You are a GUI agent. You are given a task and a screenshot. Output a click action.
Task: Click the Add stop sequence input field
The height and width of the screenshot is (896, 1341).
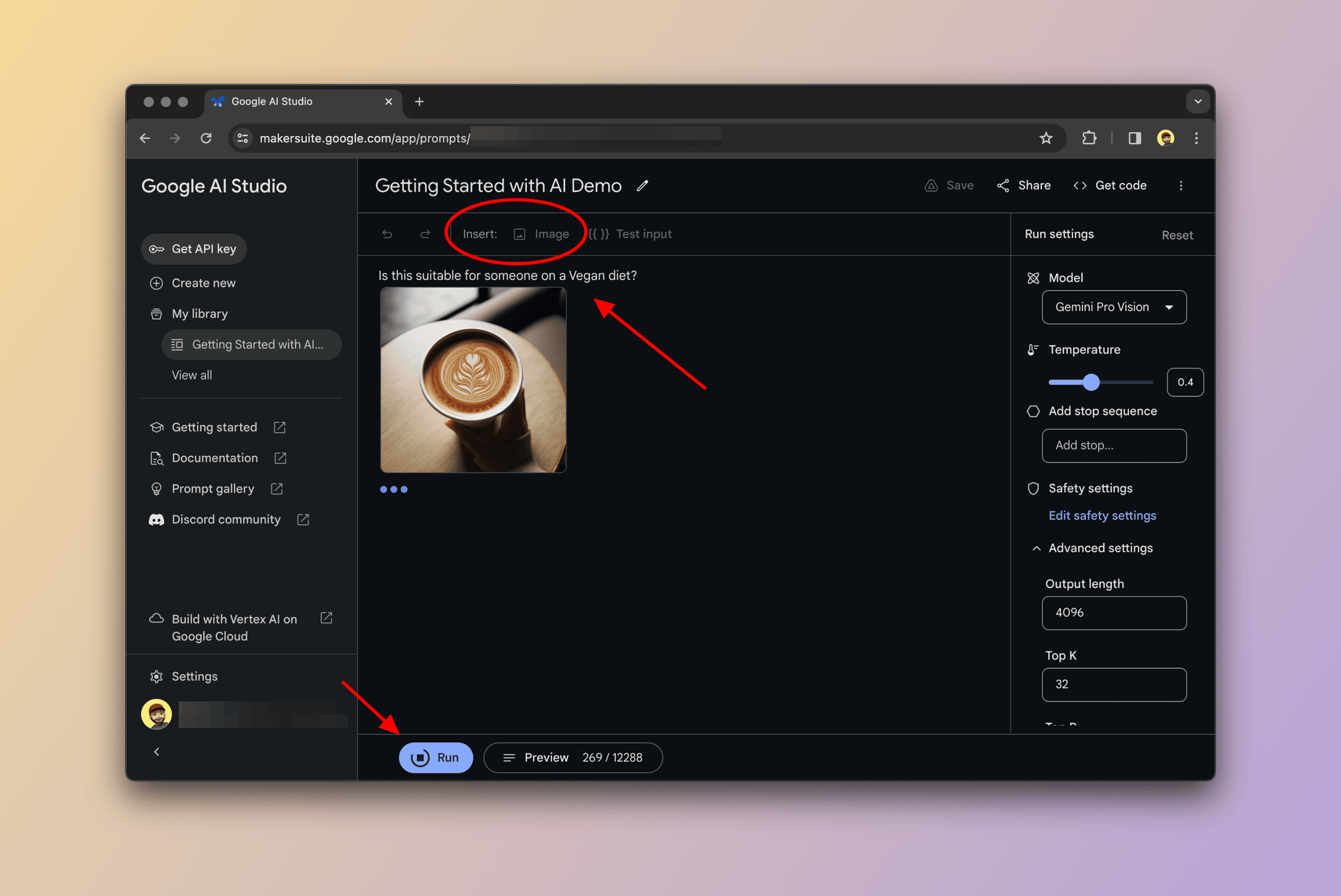(x=1114, y=445)
